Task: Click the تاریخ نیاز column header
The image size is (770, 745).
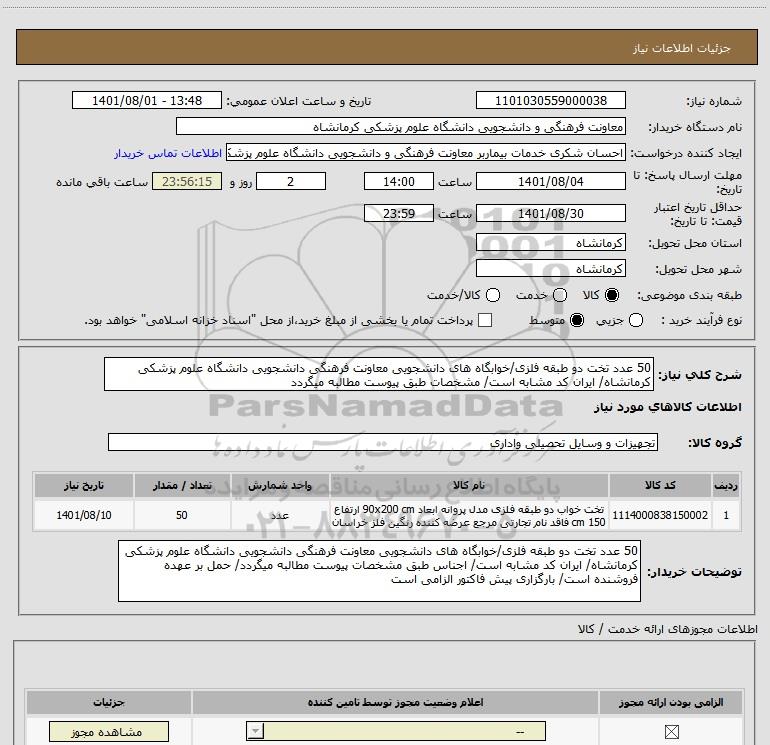Action: pos(83,486)
